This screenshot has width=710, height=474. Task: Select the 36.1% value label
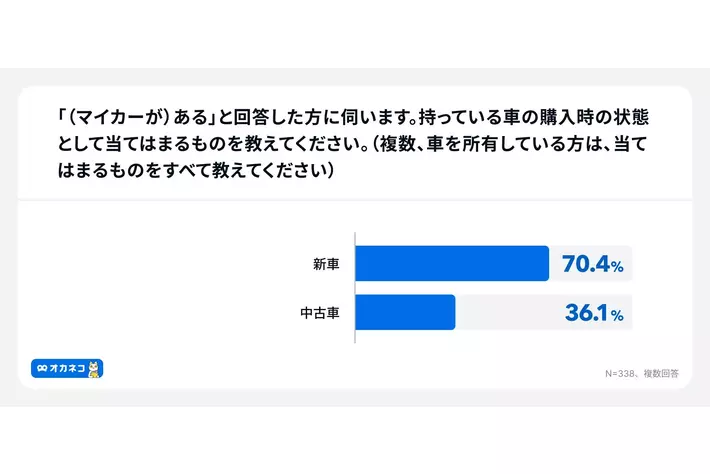point(594,314)
